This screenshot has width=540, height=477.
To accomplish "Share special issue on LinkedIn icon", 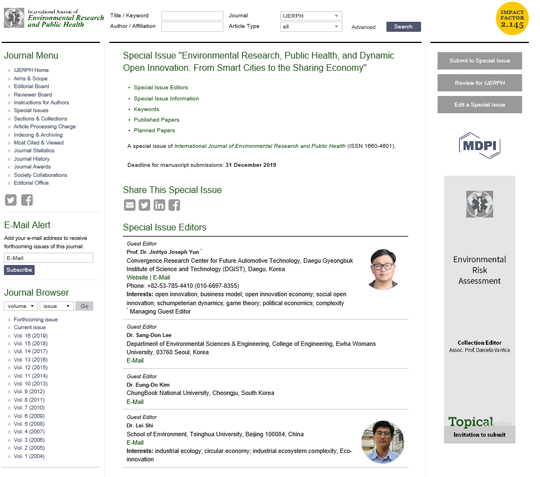I will point(159,205).
